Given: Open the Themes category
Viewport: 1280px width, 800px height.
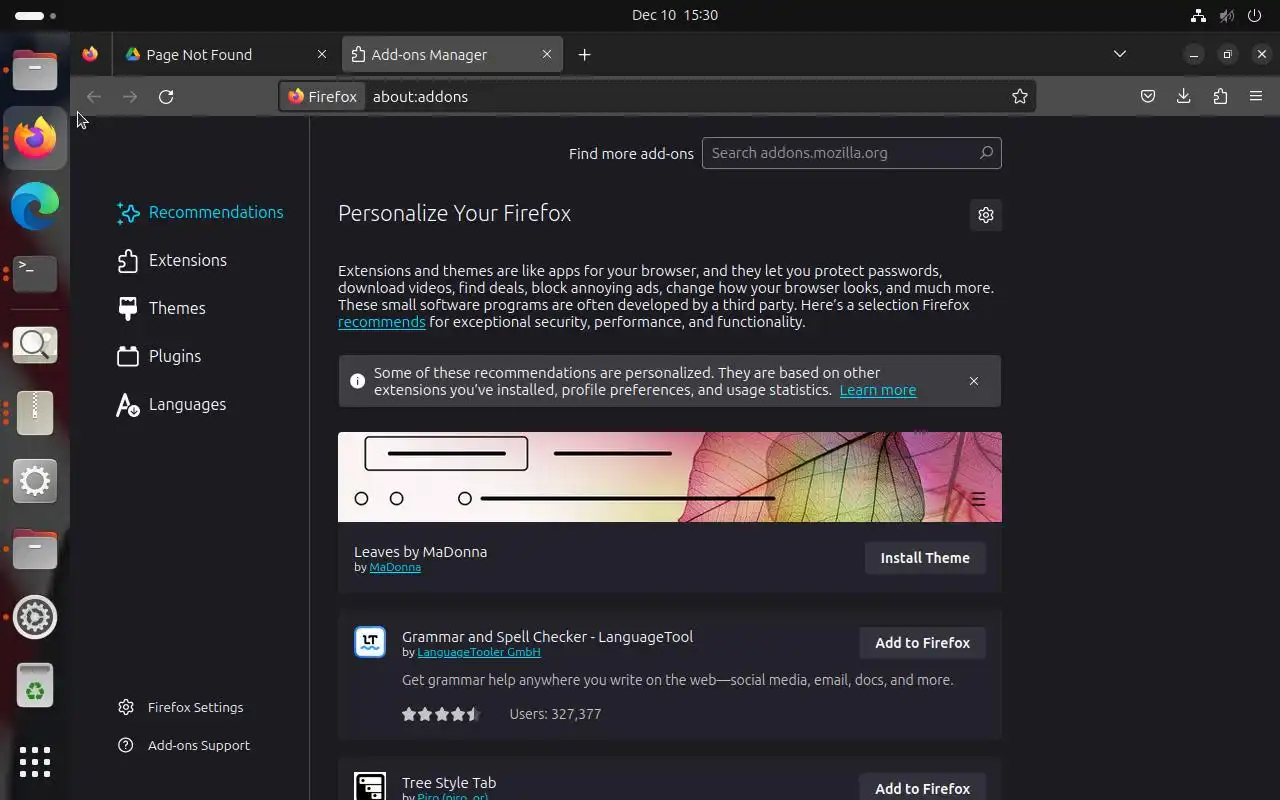Looking at the screenshot, I should (x=161, y=308).
